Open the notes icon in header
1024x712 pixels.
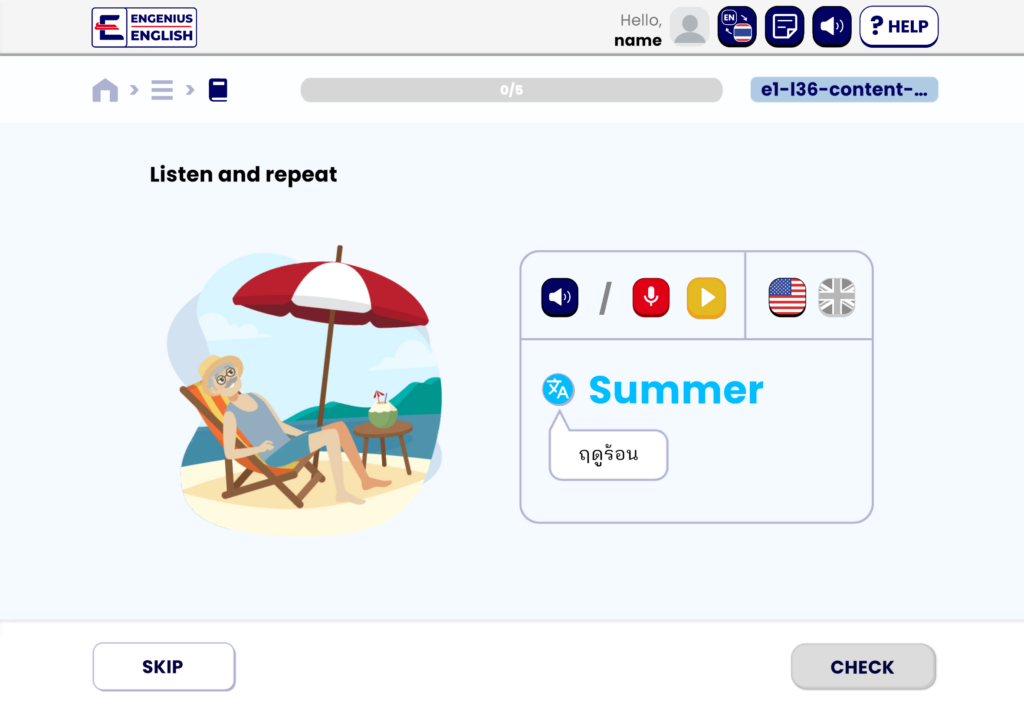point(784,27)
